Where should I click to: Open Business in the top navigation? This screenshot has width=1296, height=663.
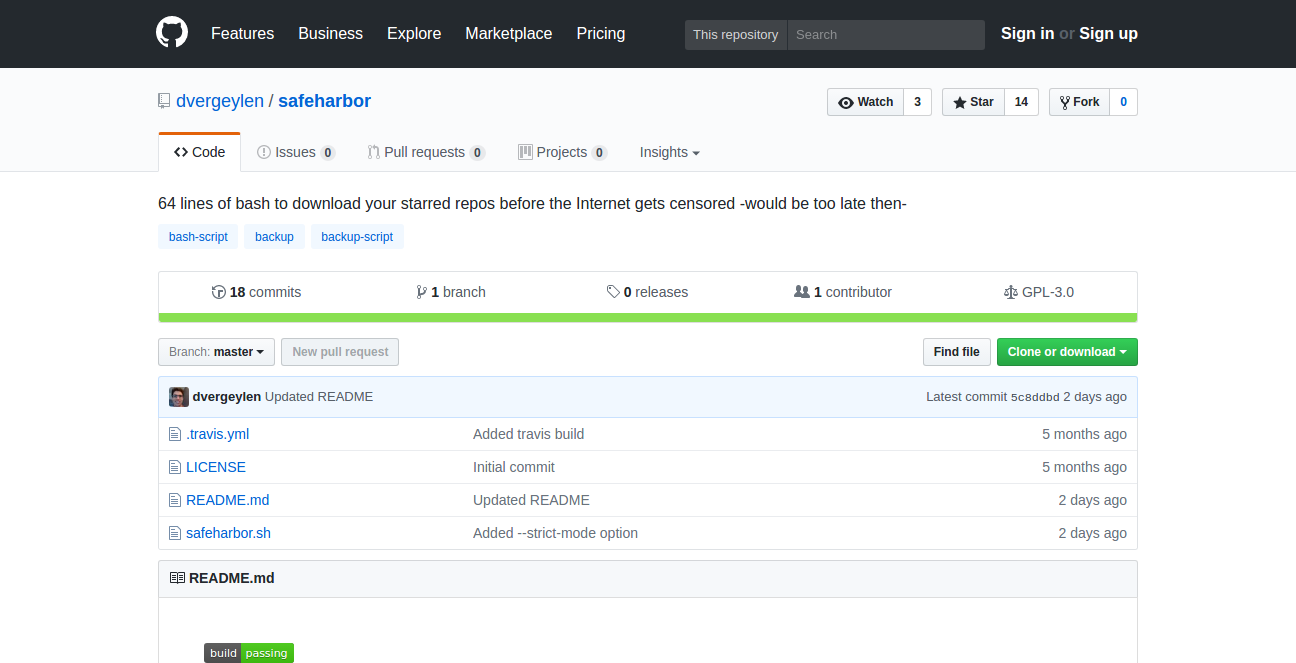coord(330,33)
